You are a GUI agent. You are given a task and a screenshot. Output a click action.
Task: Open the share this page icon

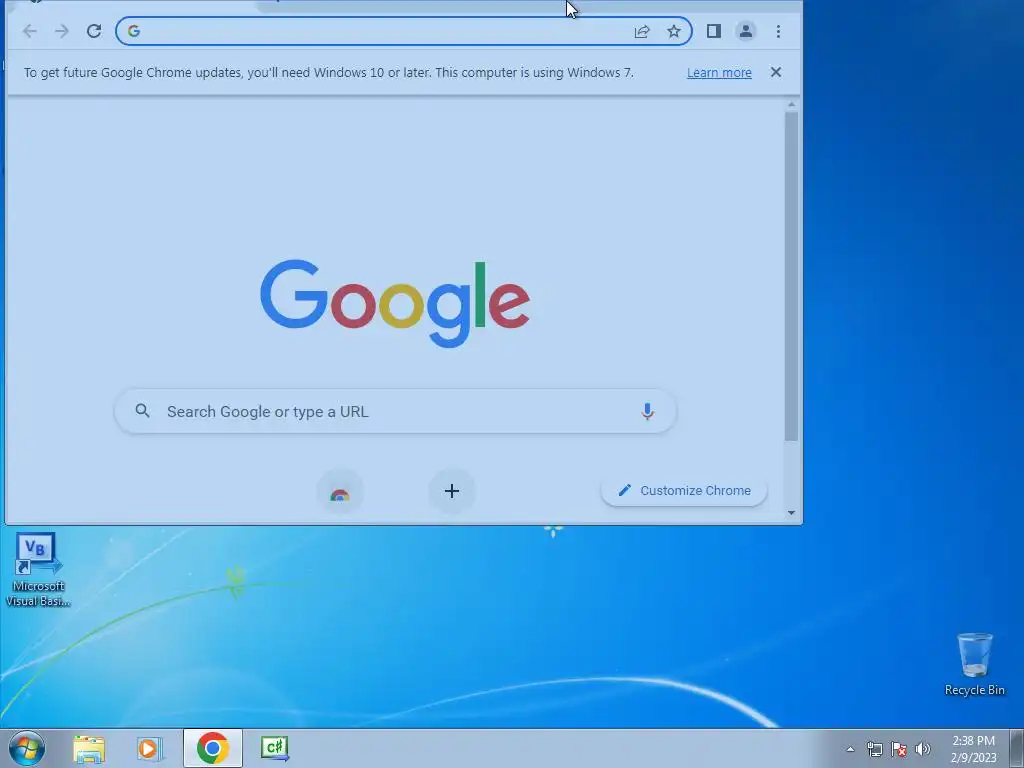click(x=642, y=31)
